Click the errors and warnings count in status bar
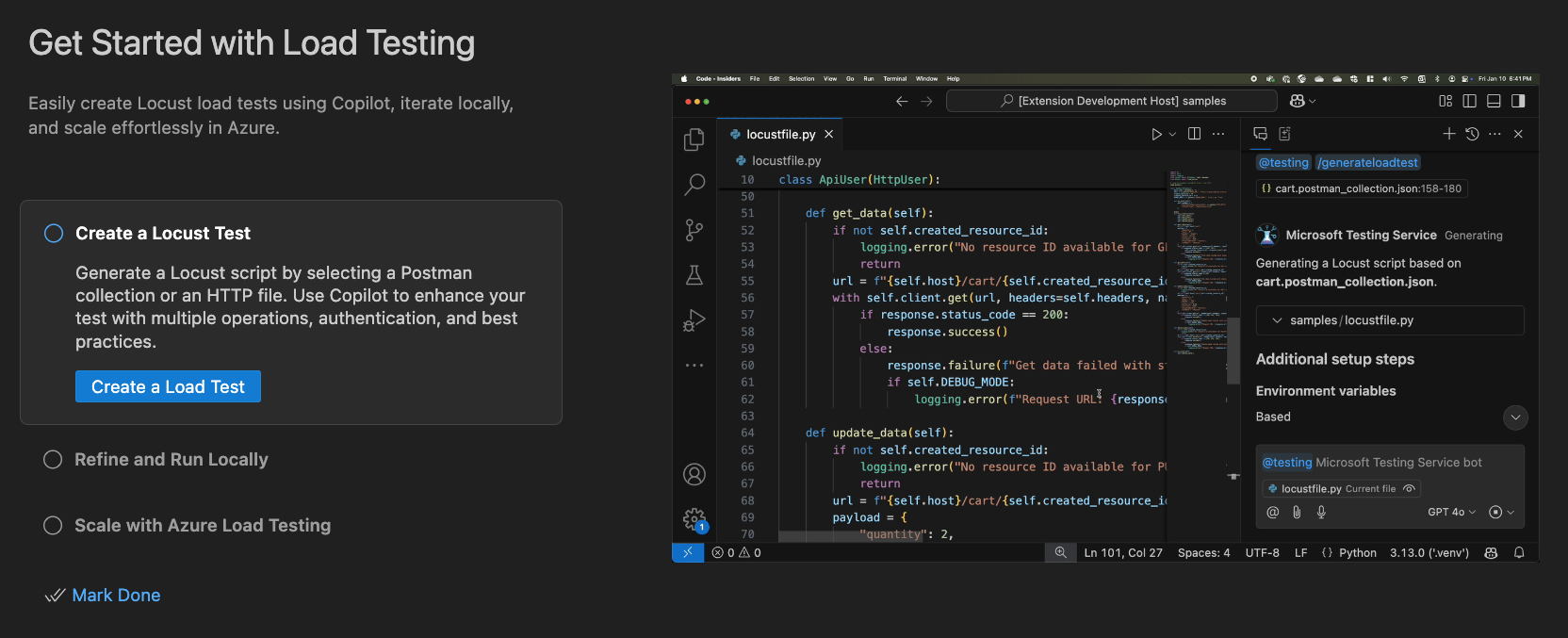1568x638 pixels. [x=736, y=552]
